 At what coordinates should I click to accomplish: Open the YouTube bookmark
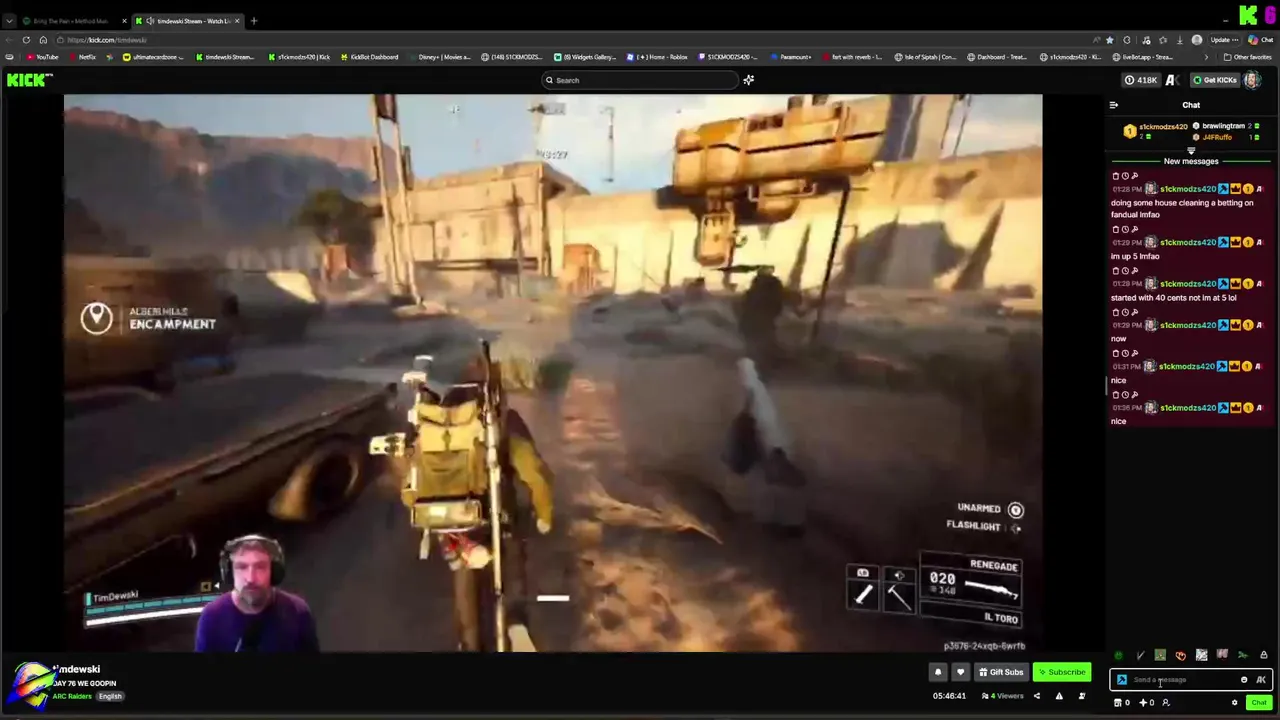[x=42, y=57]
